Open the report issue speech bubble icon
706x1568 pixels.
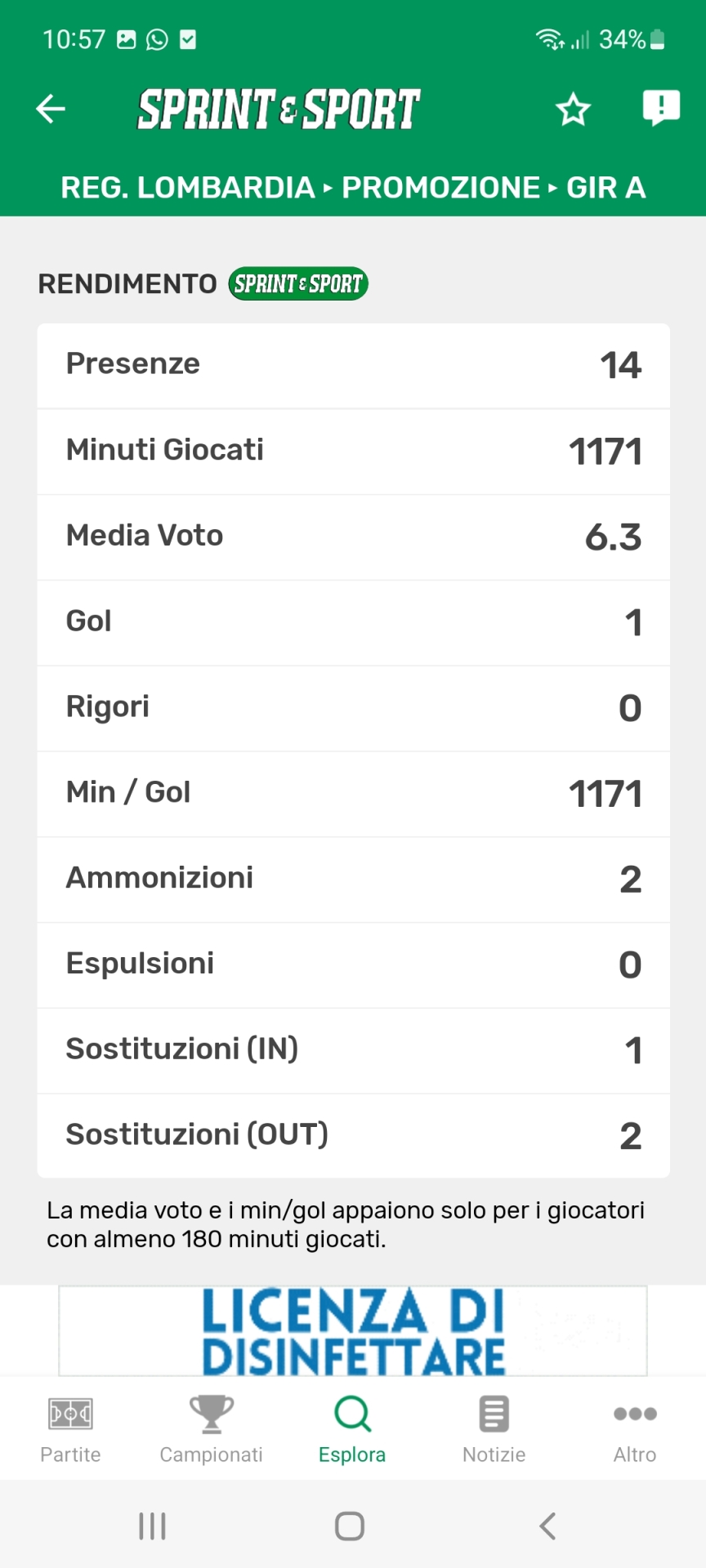[x=661, y=108]
